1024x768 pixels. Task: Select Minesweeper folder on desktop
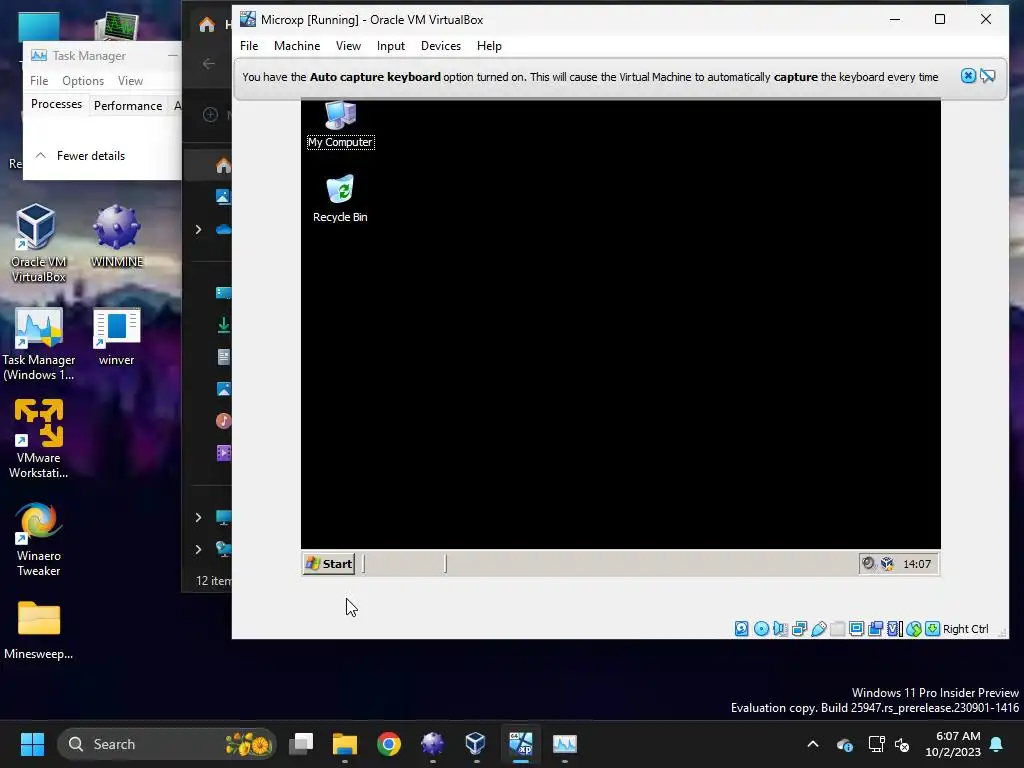point(39,630)
